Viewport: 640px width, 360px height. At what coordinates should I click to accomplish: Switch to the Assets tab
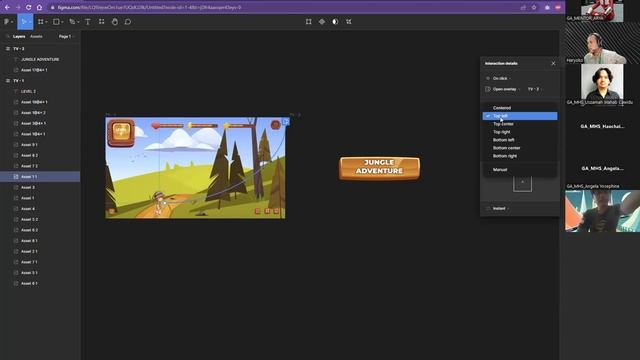pyautogui.click(x=36, y=36)
